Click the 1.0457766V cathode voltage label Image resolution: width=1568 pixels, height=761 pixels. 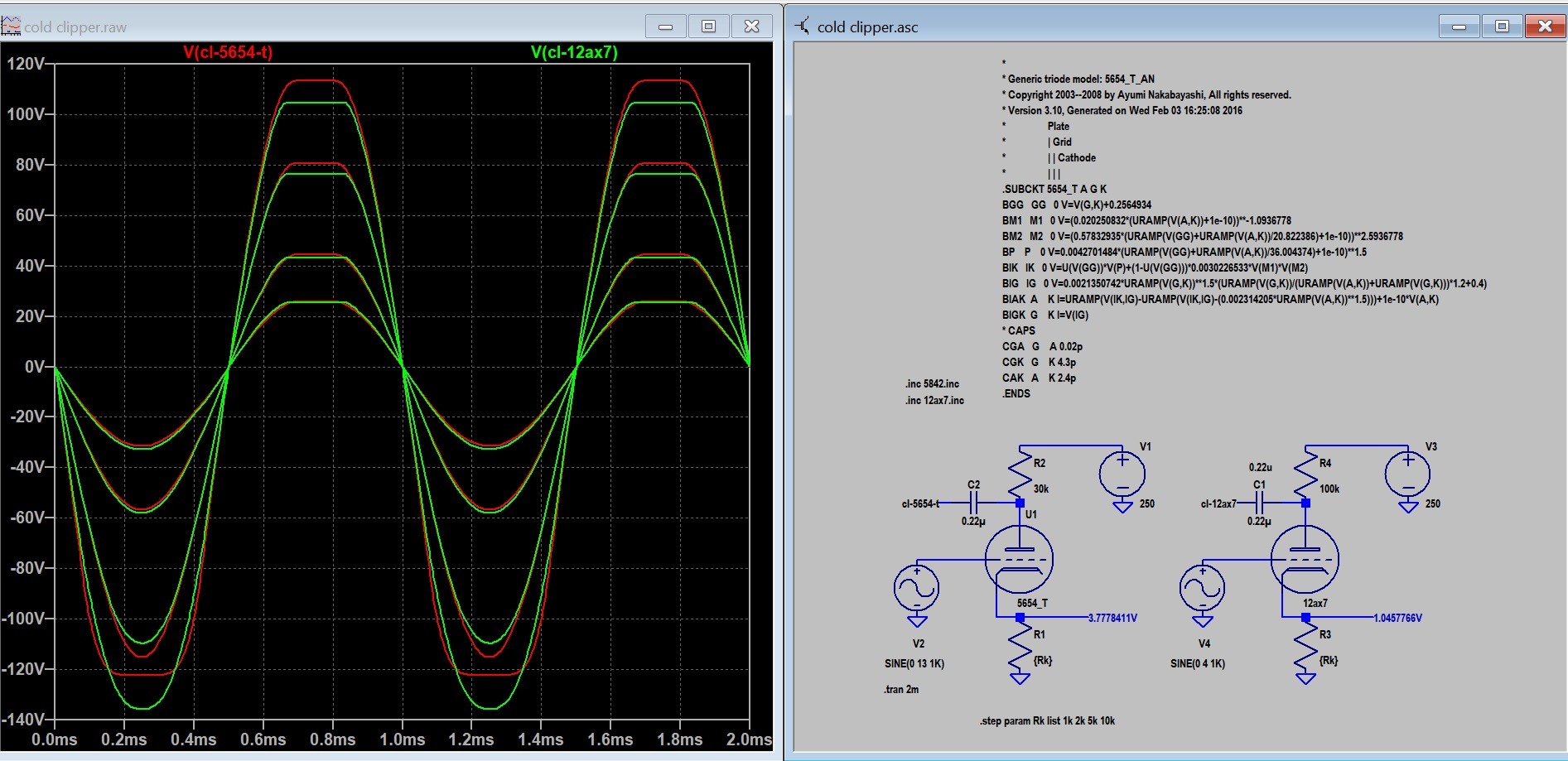[1397, 618]
